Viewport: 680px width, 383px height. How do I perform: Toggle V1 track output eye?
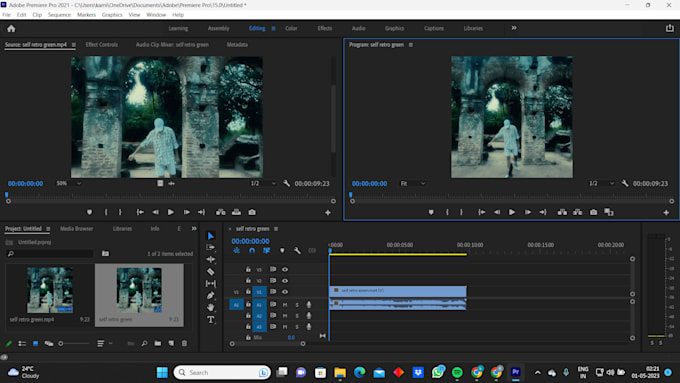pos(285,292)
